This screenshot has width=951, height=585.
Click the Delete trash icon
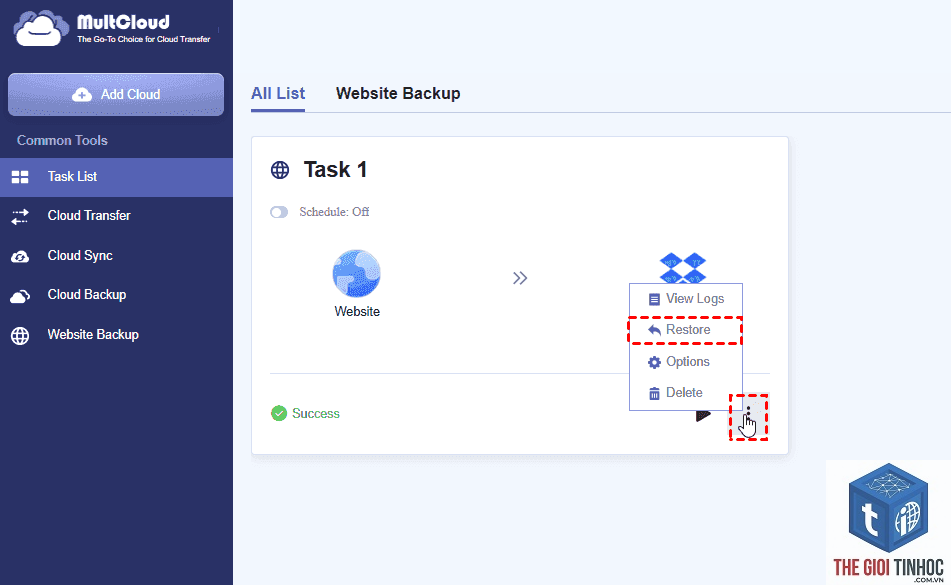coord(654,393)
